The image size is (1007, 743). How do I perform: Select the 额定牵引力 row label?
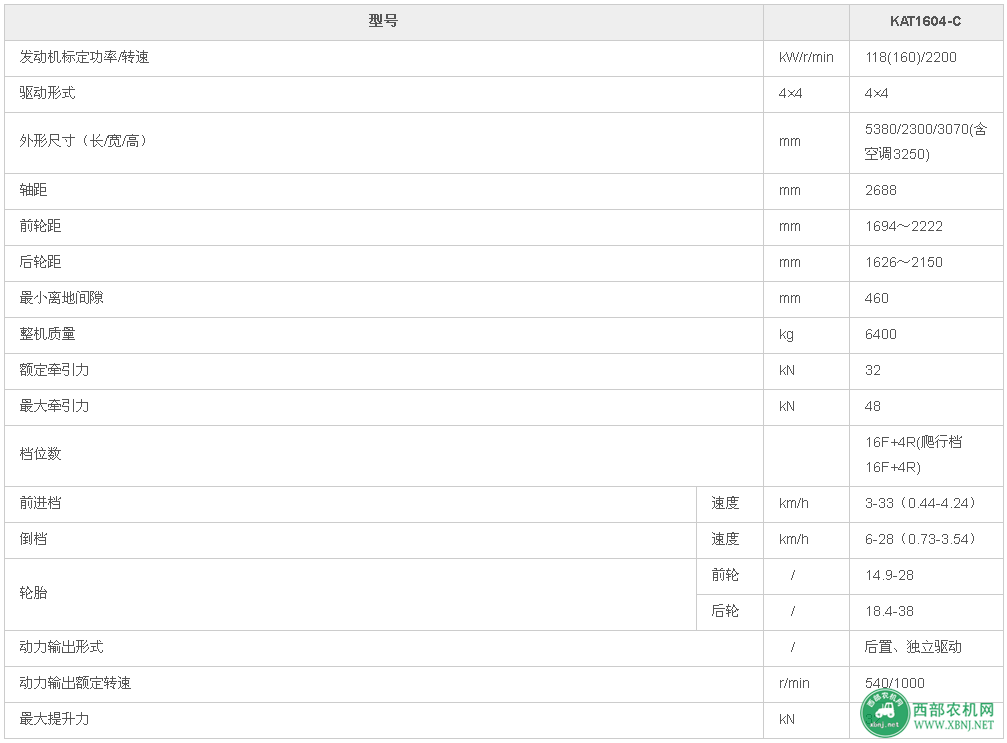coord(55,370)
